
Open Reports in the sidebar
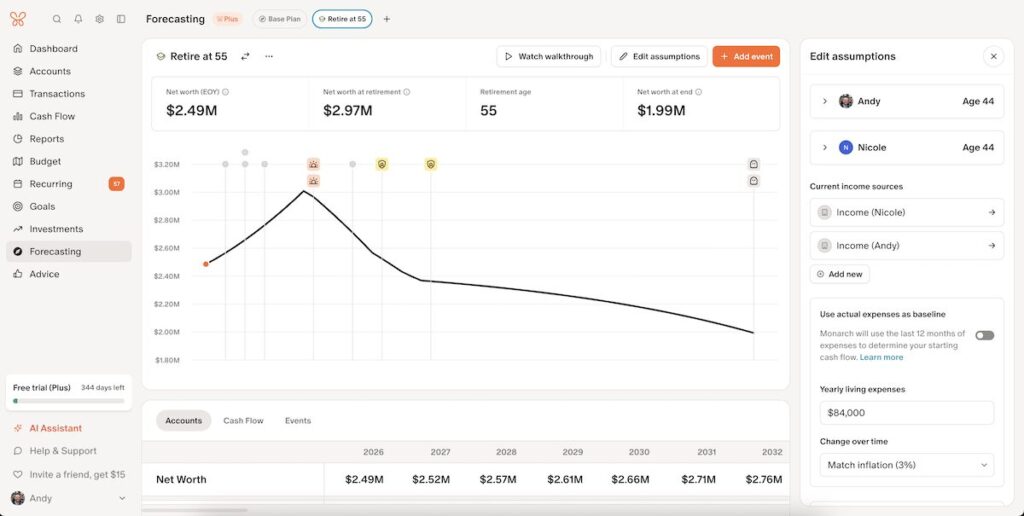coord(69,138)
